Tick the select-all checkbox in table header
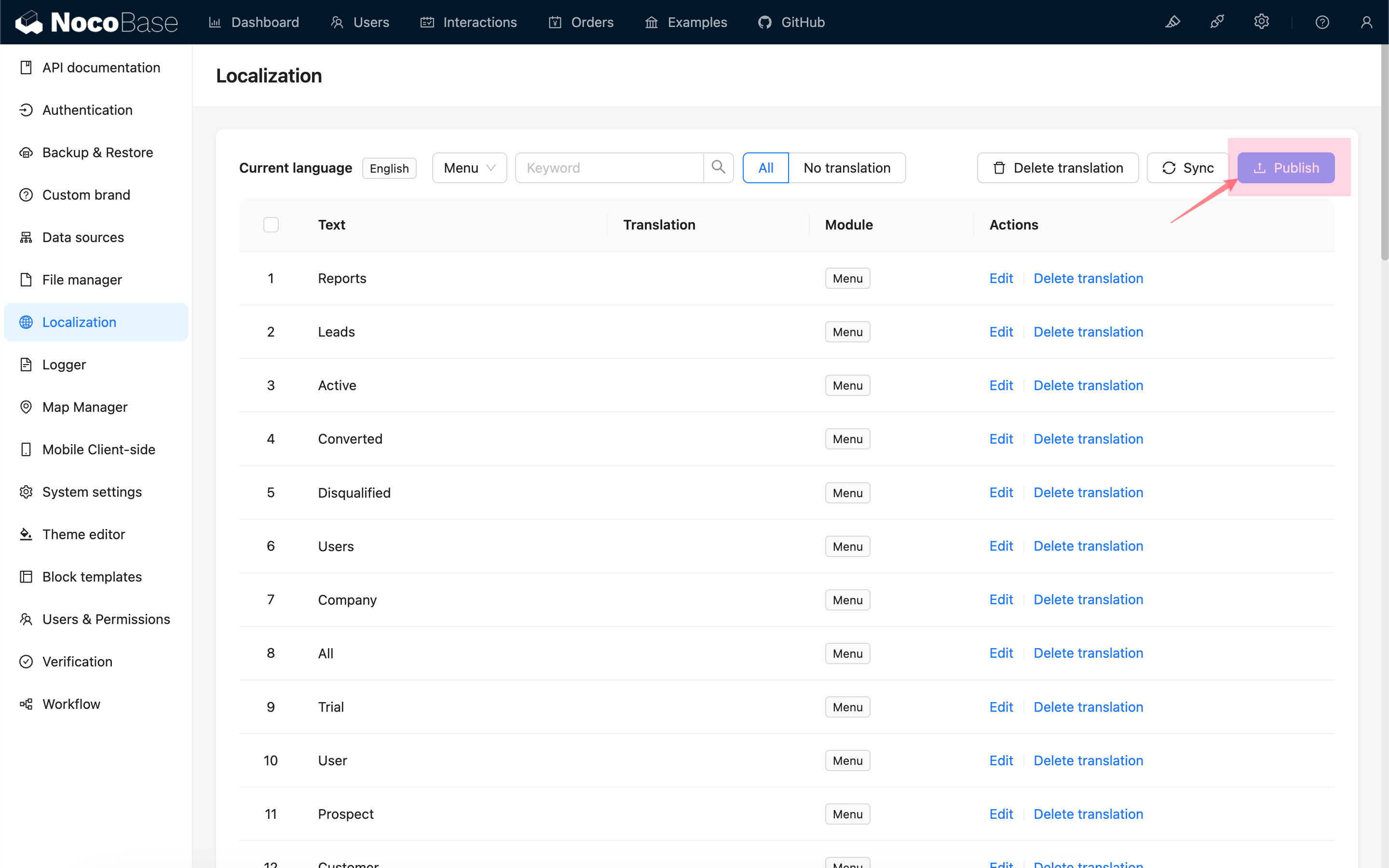This screenshot has height=868, width=1389. click(271, 224)
